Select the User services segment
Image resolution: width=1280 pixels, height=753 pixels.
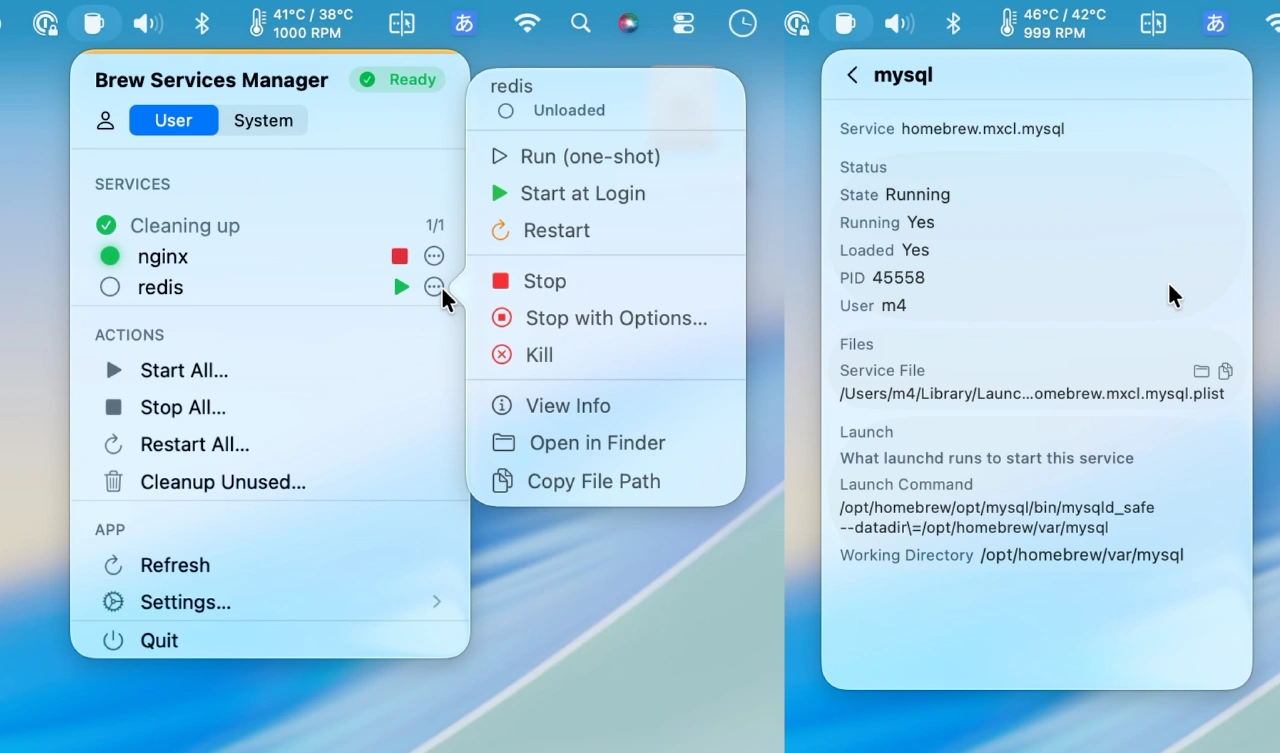coord(173,121)
